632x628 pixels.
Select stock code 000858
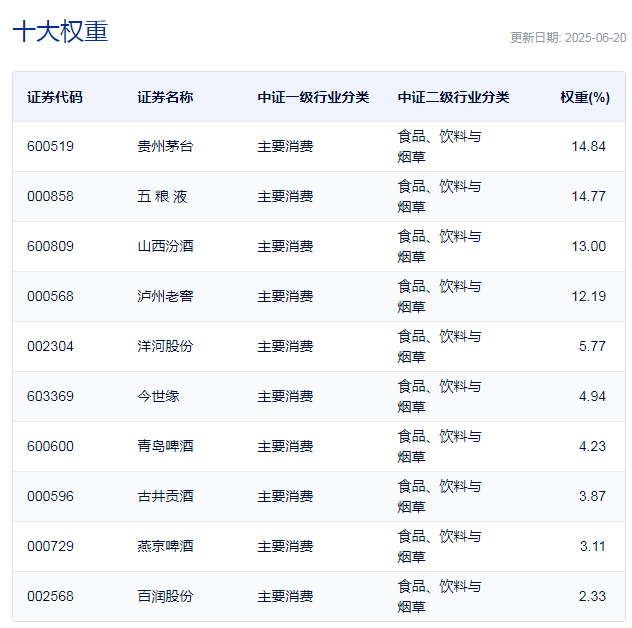click(x=50, y=196)
